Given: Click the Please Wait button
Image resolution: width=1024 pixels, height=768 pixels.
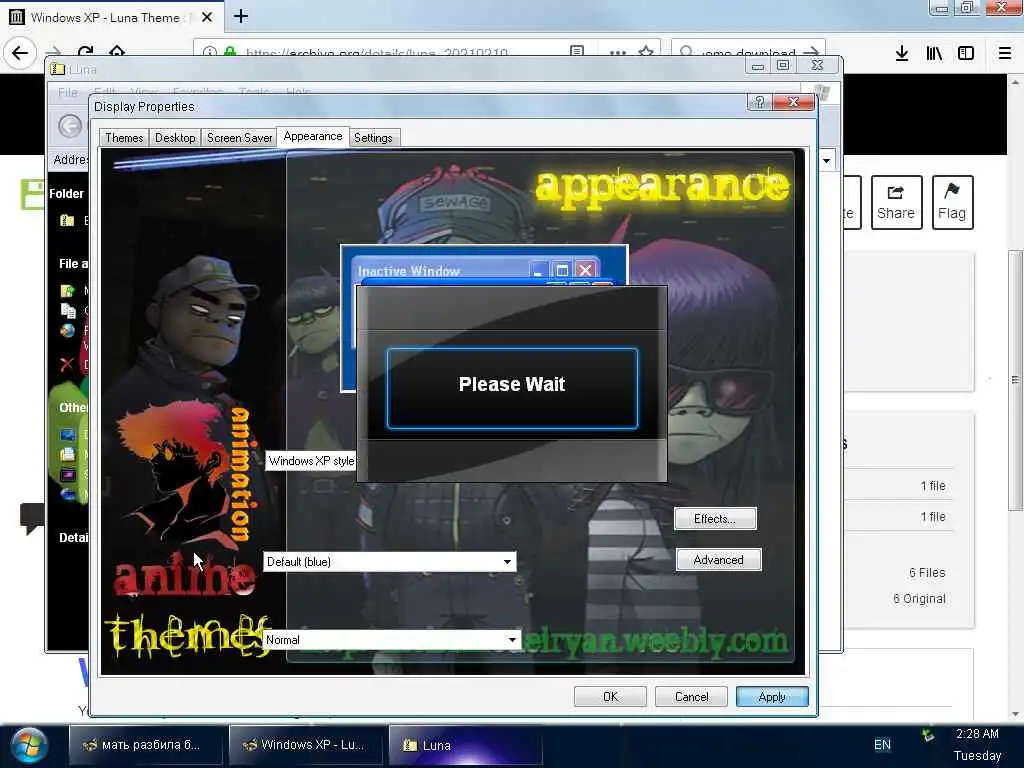Looking at the screenshot, I should pos(513,388).
